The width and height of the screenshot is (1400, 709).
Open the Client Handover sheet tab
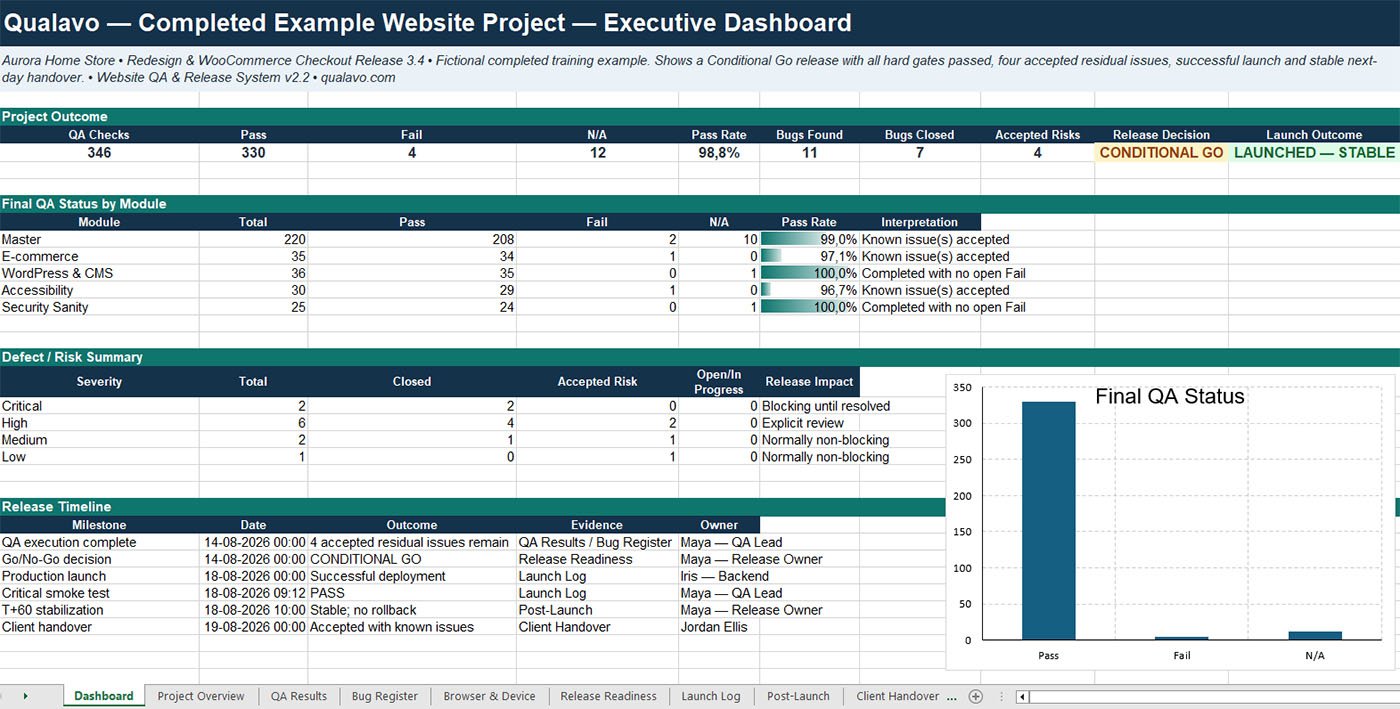pyautogui.click(x=897, y=696)
